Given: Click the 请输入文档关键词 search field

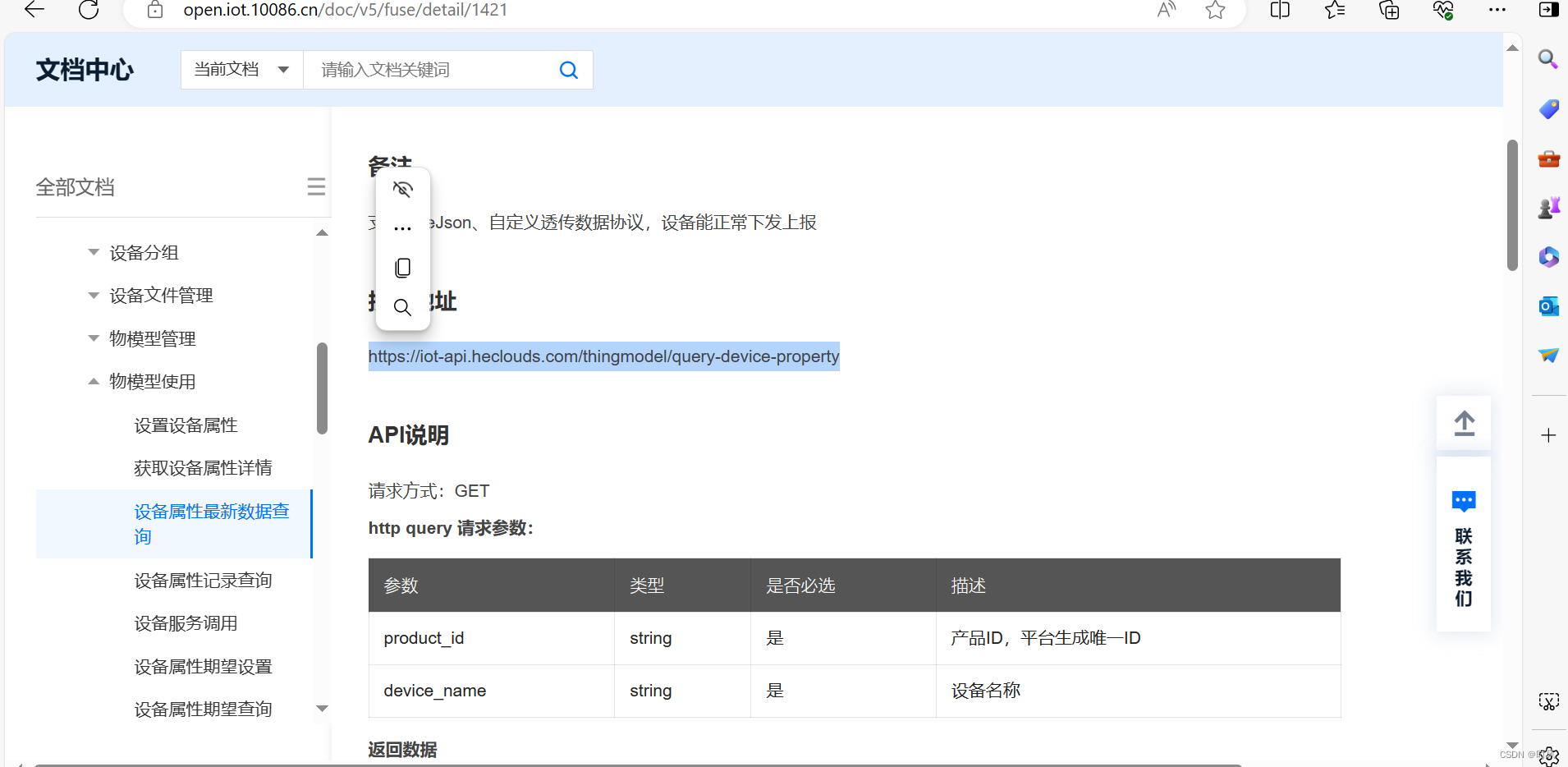Looking at the screenshot, I should point(427,69).
